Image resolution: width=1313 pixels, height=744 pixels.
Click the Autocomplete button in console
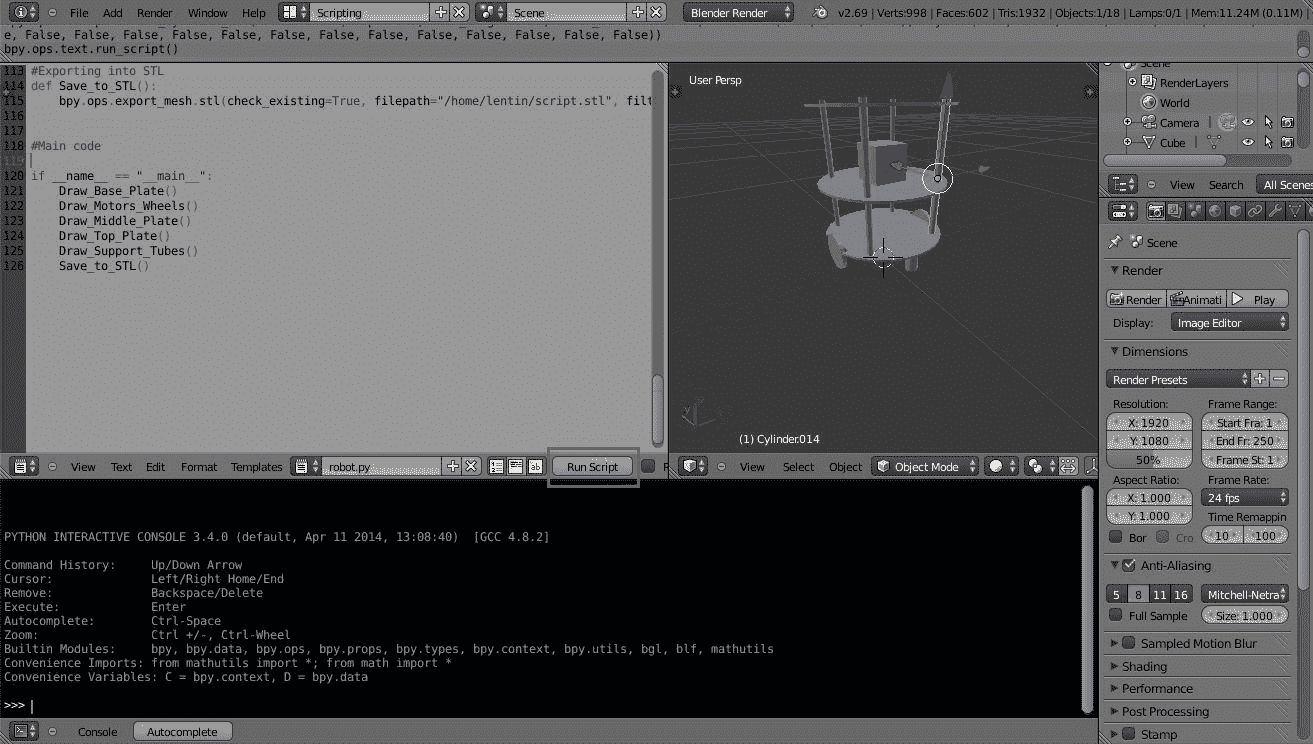tap(182, 732)
